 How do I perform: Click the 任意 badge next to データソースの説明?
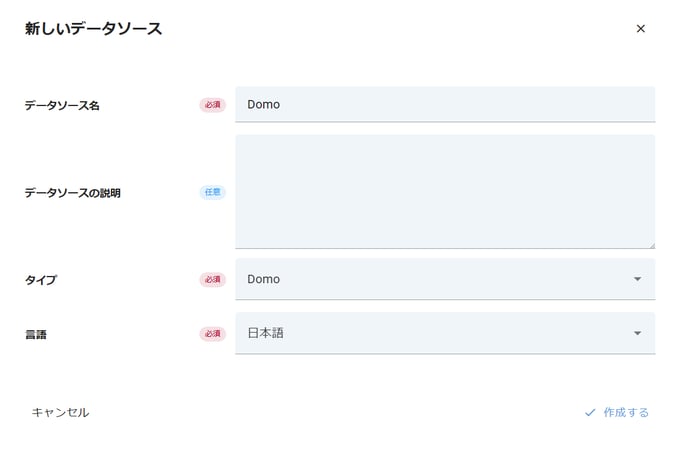click(x=212, y=192)
